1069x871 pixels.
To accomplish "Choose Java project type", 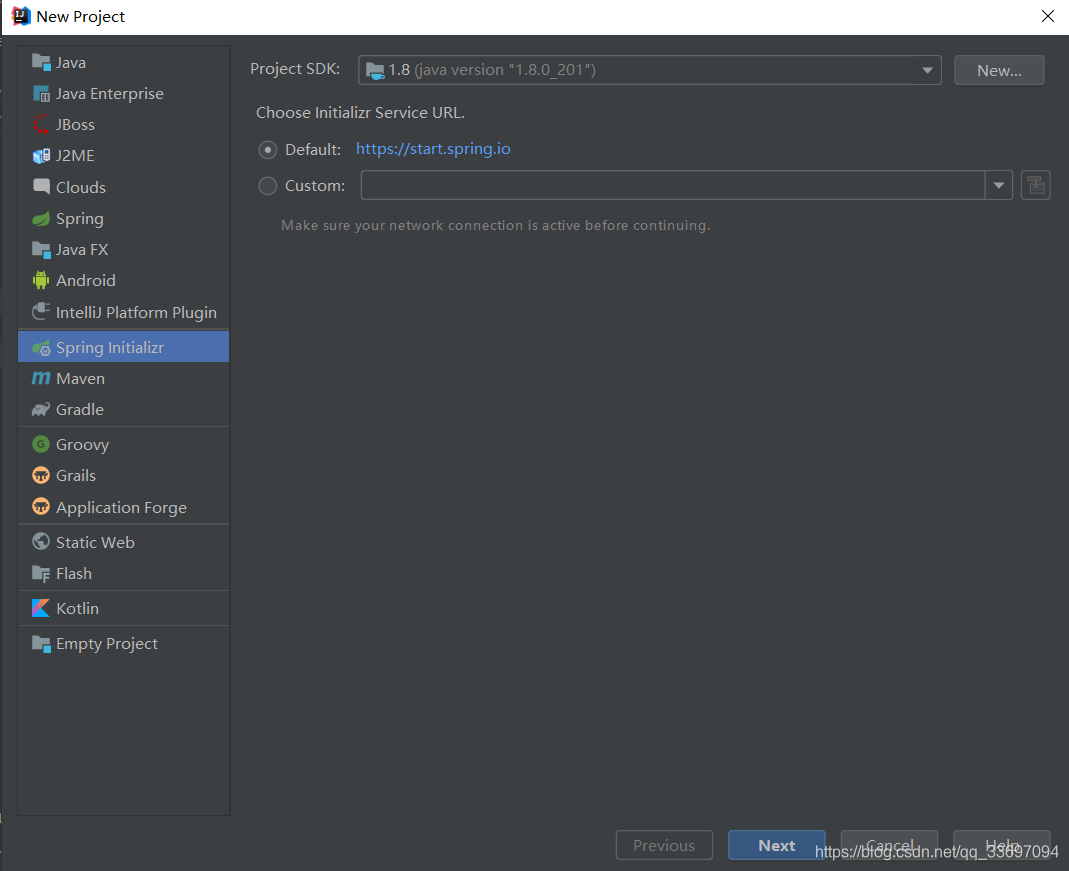I will coord(123,63).
